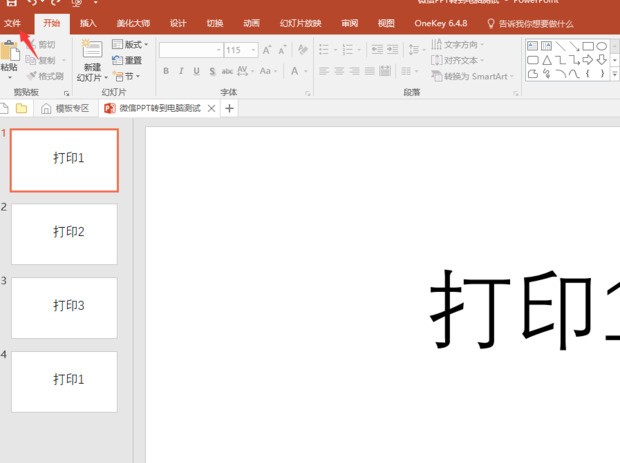Viewport: 620px width, 463px height.
Task: Select slide 3 thumbnail titled 打印3
Action: (64, 307)
